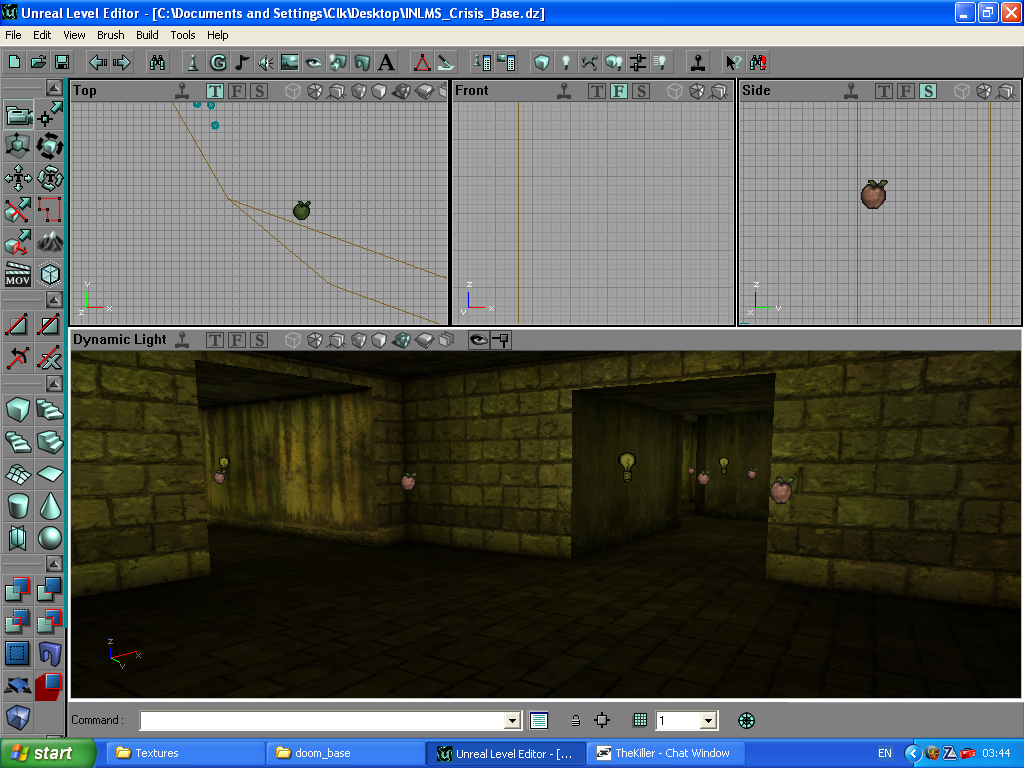Open the Build menu
This screenshot has height=768, width=1024.
click(147, 35)
